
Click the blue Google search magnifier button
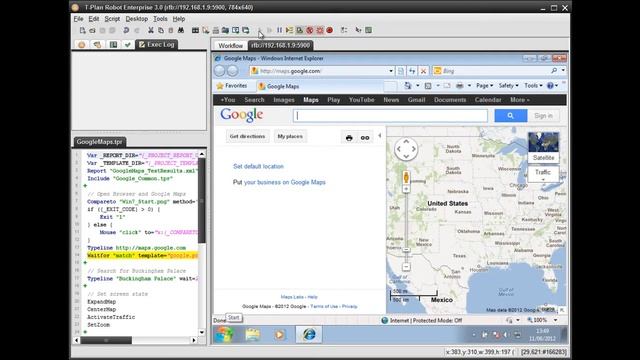pyautogui.click(x=511, y=116)
